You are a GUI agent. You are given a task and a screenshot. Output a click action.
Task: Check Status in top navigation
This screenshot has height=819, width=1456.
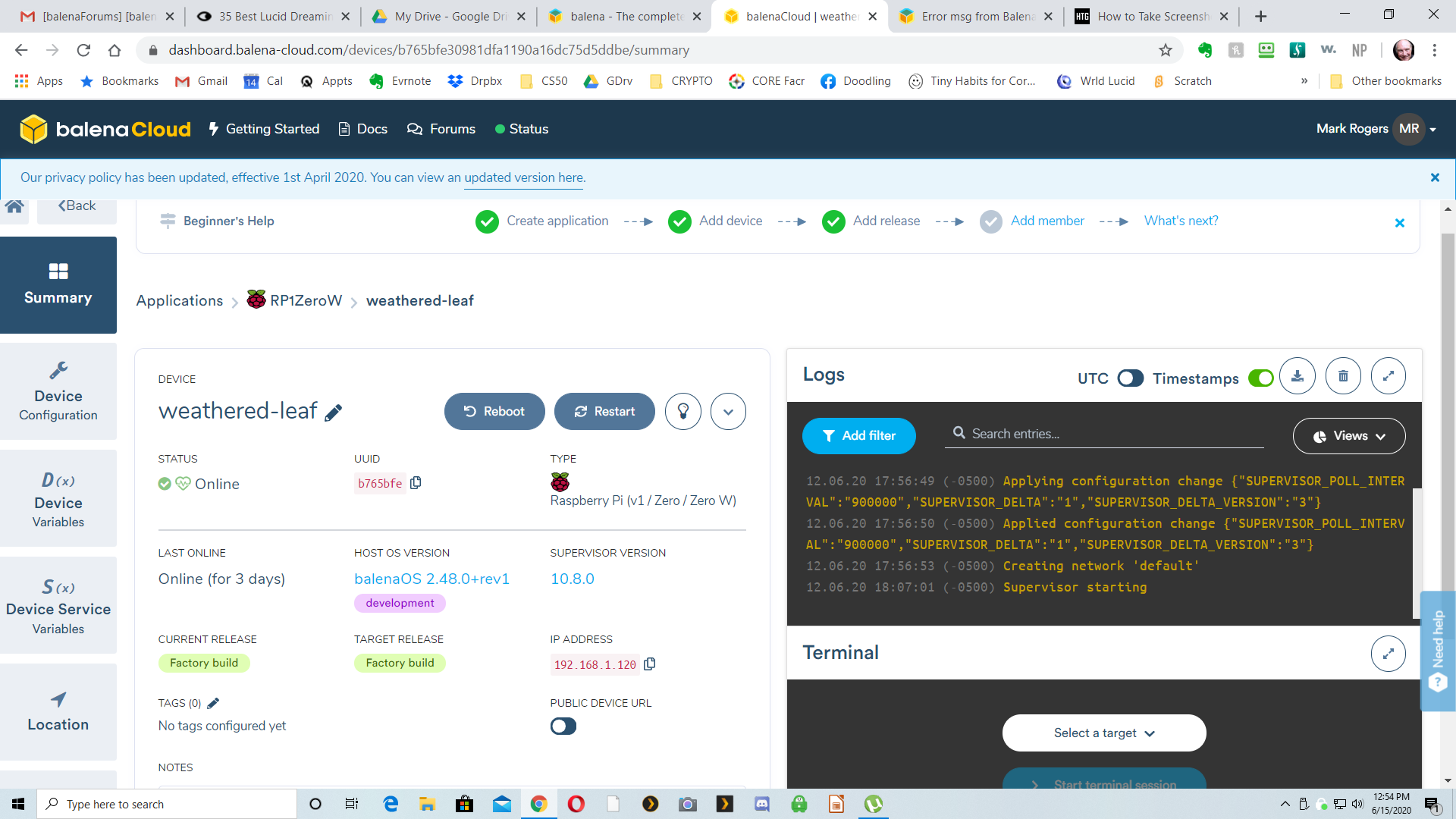(x=522, y=129)
